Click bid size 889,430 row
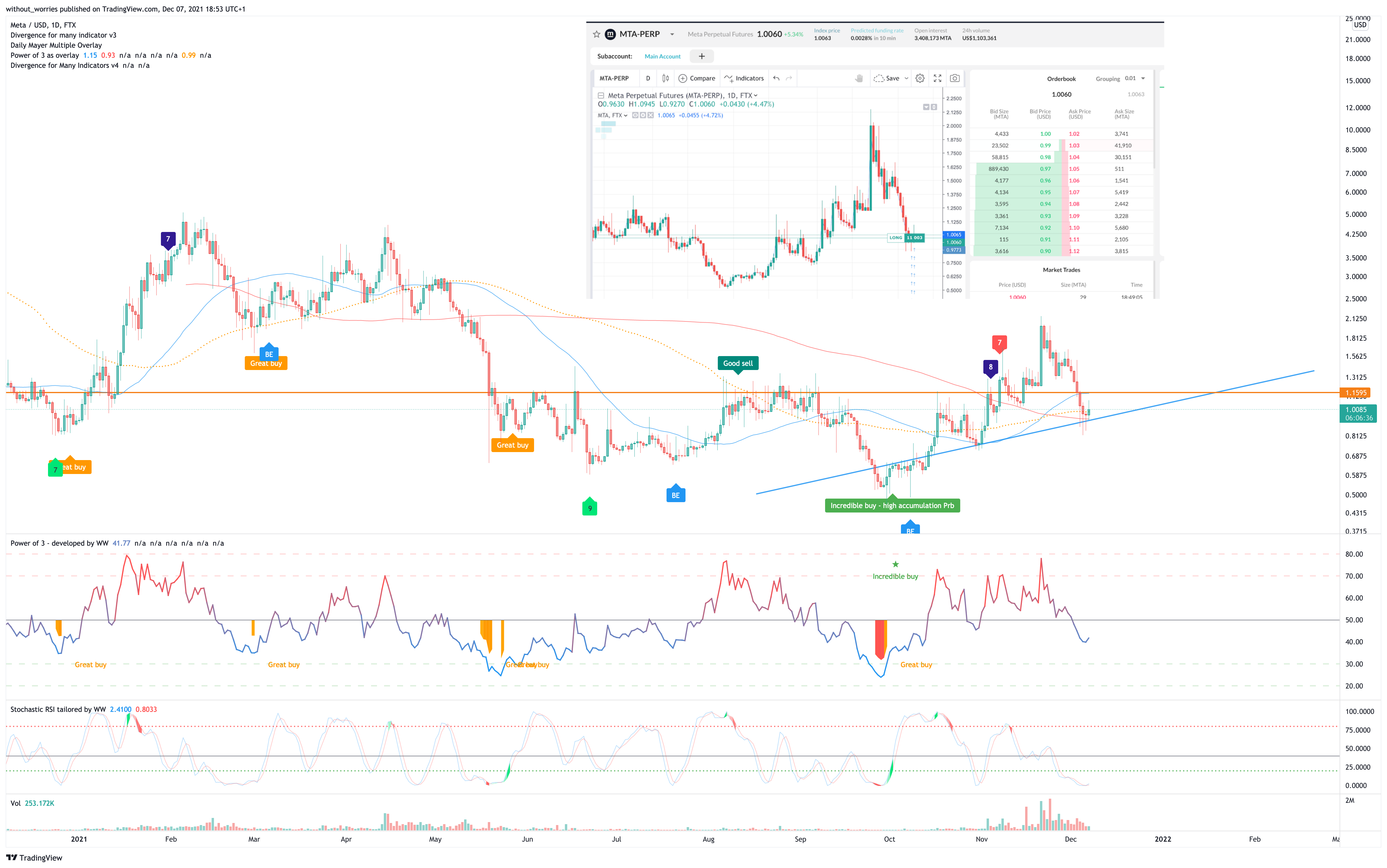 click(998, 169)
